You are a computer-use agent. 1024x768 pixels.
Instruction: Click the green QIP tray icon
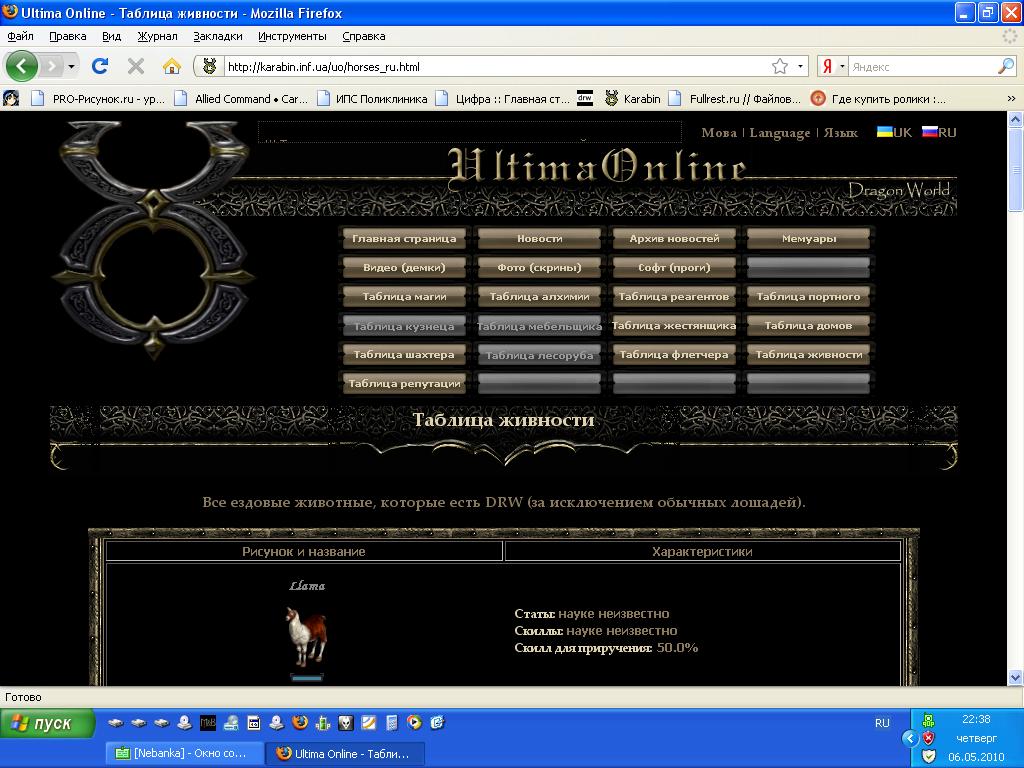point(929,720)
